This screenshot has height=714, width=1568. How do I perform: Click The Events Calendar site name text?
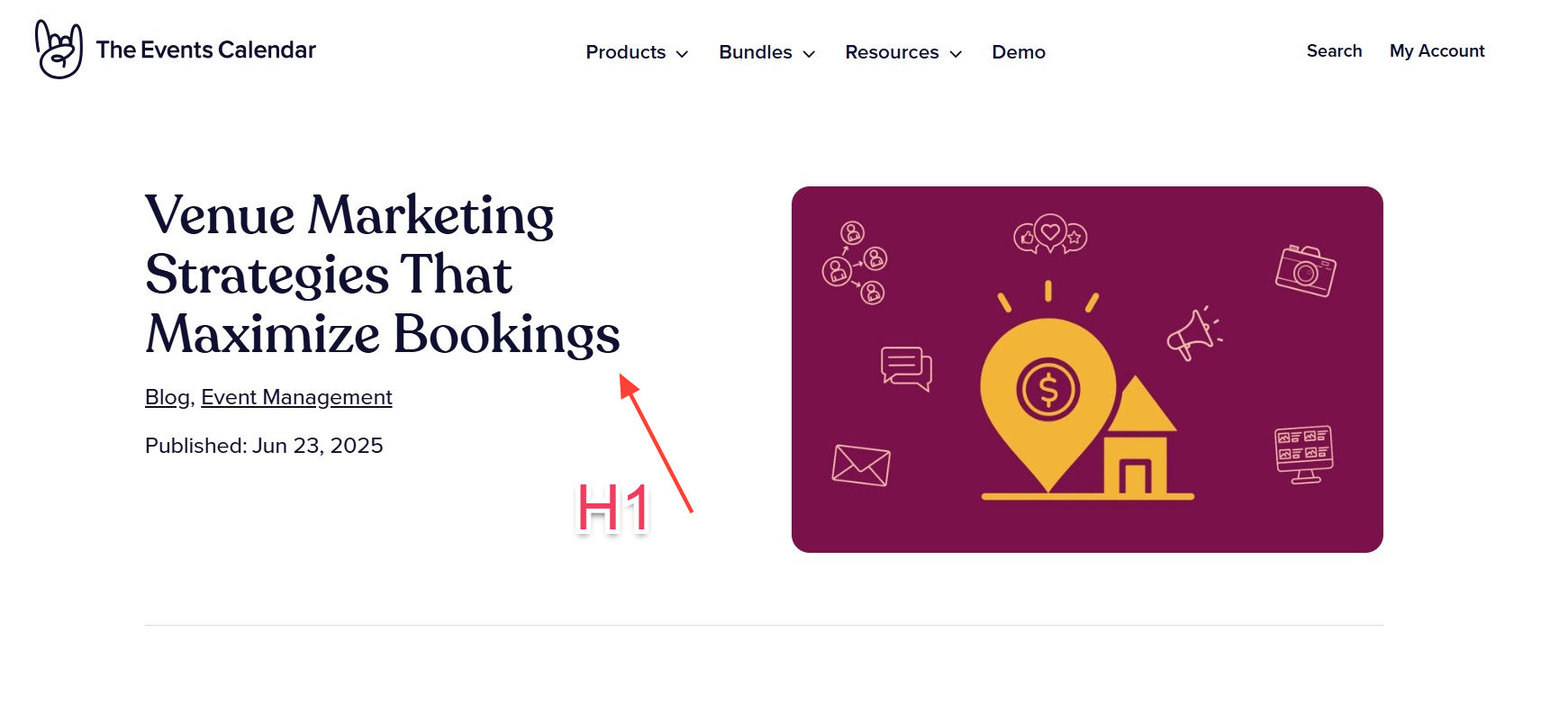click(x=205, y=50)
